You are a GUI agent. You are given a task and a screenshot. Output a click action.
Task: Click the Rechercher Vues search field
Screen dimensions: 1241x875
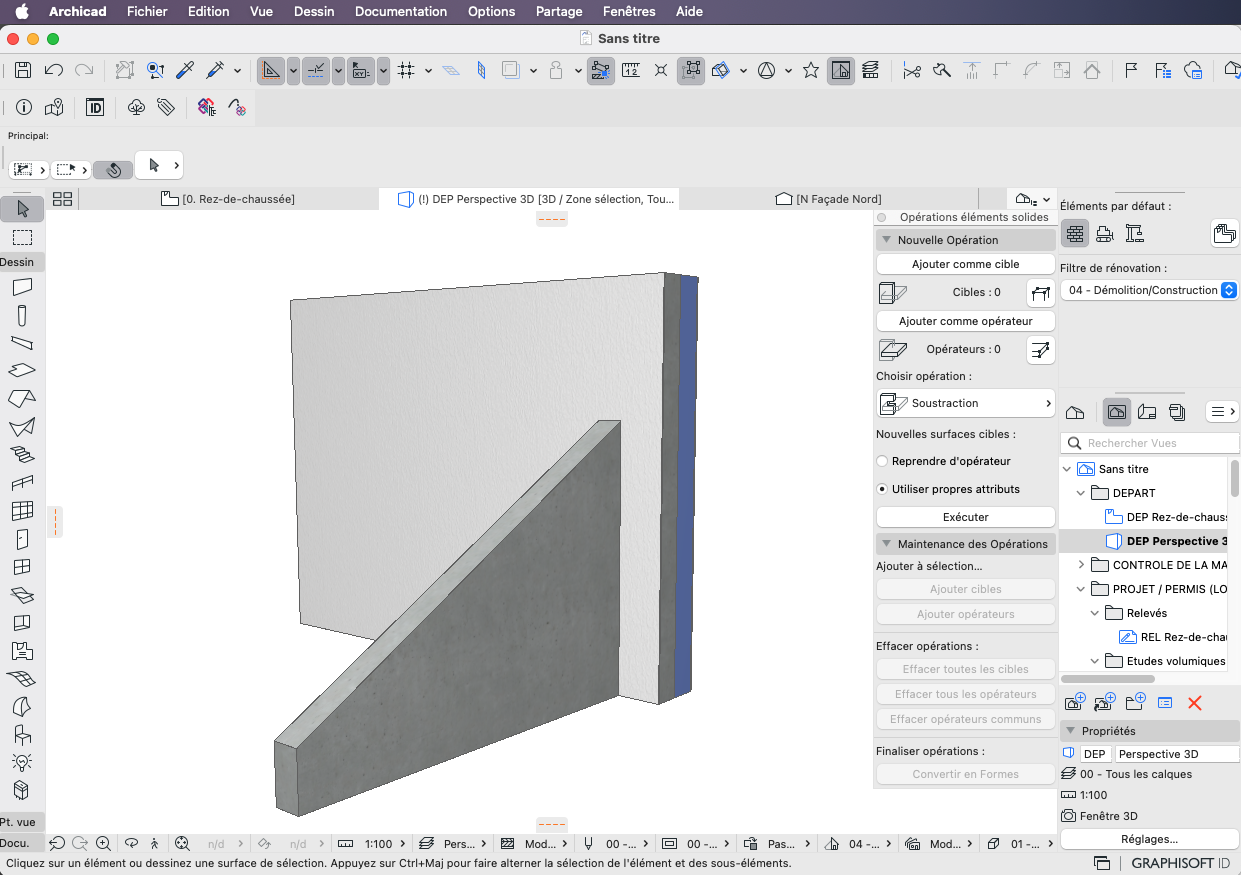tap(1150, 443)
